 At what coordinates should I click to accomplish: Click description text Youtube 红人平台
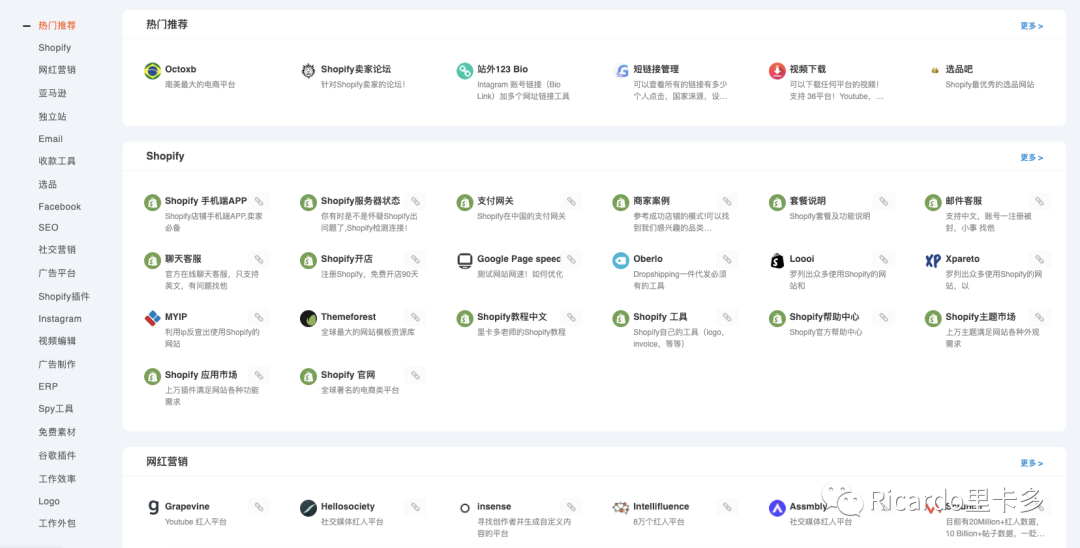coord(196,522)
